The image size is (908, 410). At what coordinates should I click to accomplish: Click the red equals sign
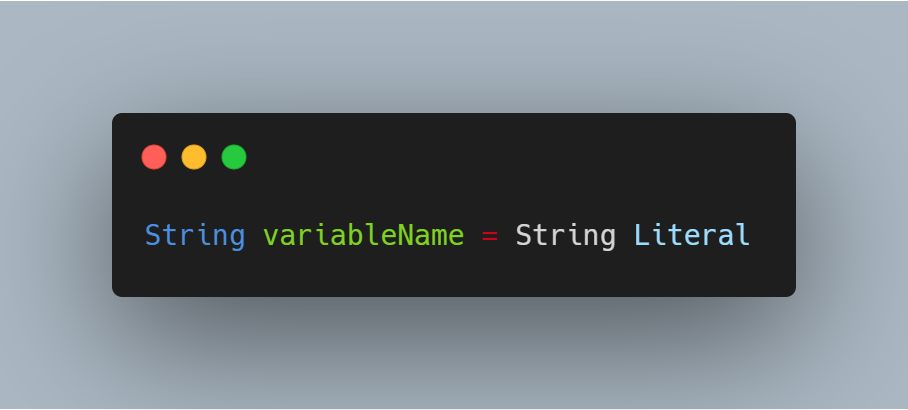[x=490, y=237]
